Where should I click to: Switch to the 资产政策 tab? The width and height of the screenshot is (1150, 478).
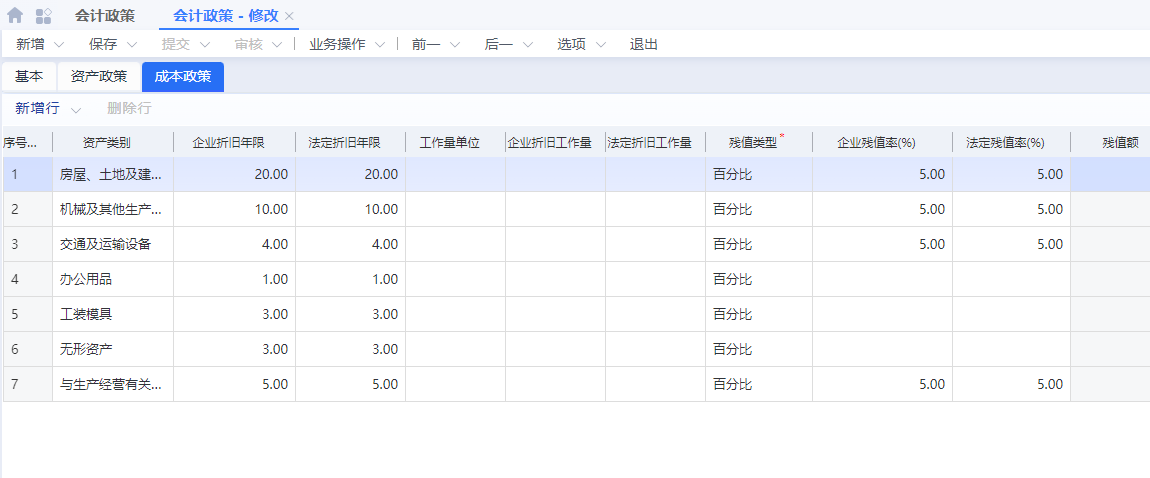coord(99,77)
